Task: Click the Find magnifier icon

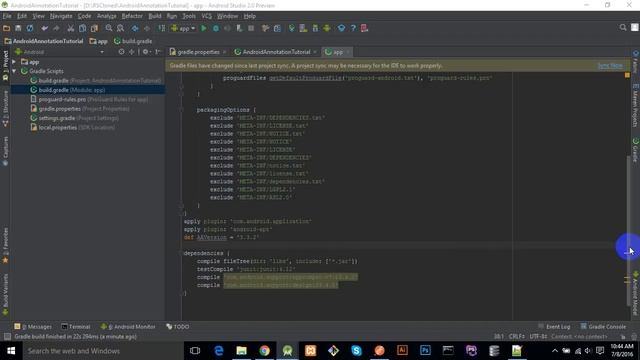Action: [109, 28]
